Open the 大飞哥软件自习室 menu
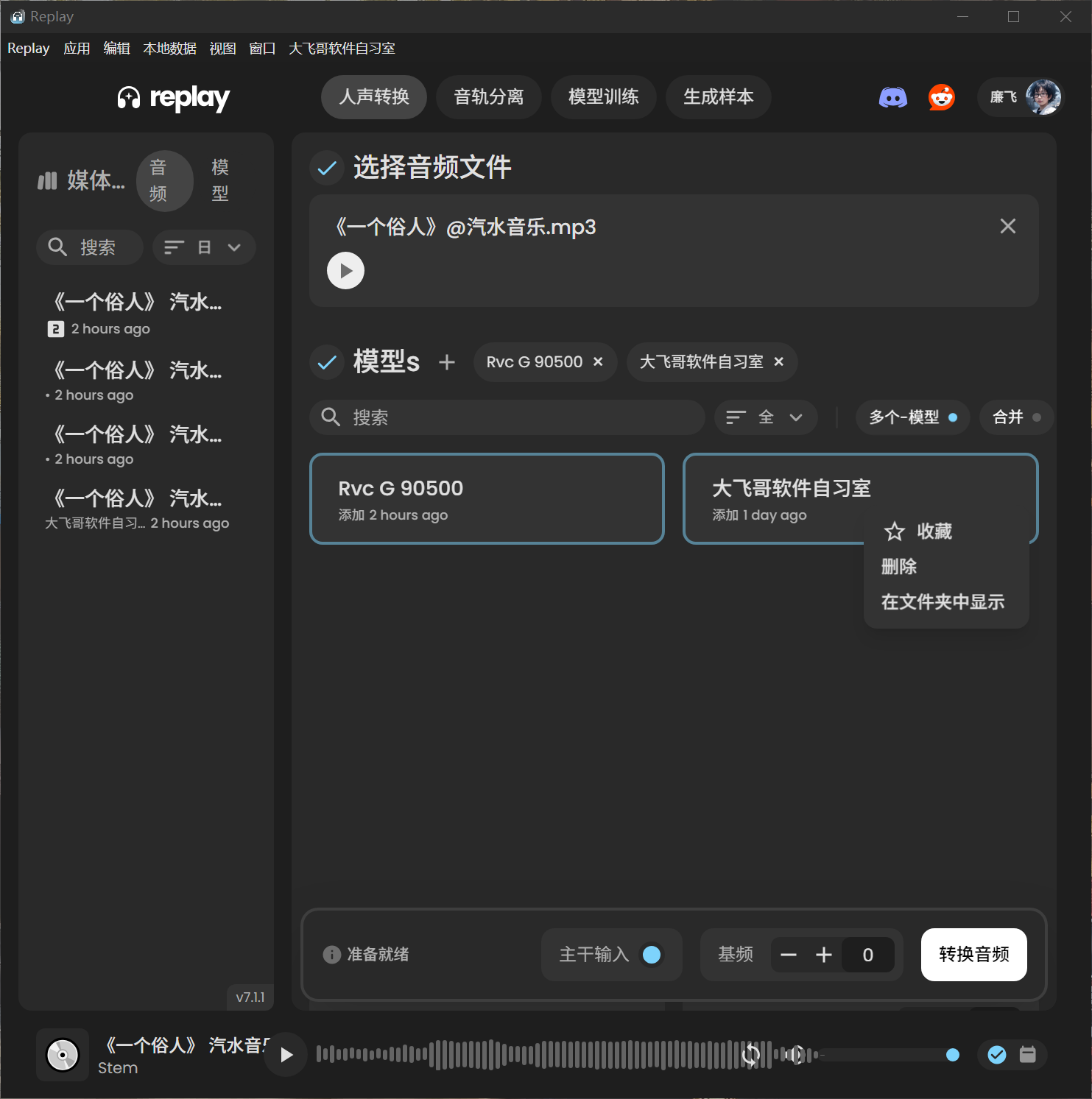 tap(342, 49)
